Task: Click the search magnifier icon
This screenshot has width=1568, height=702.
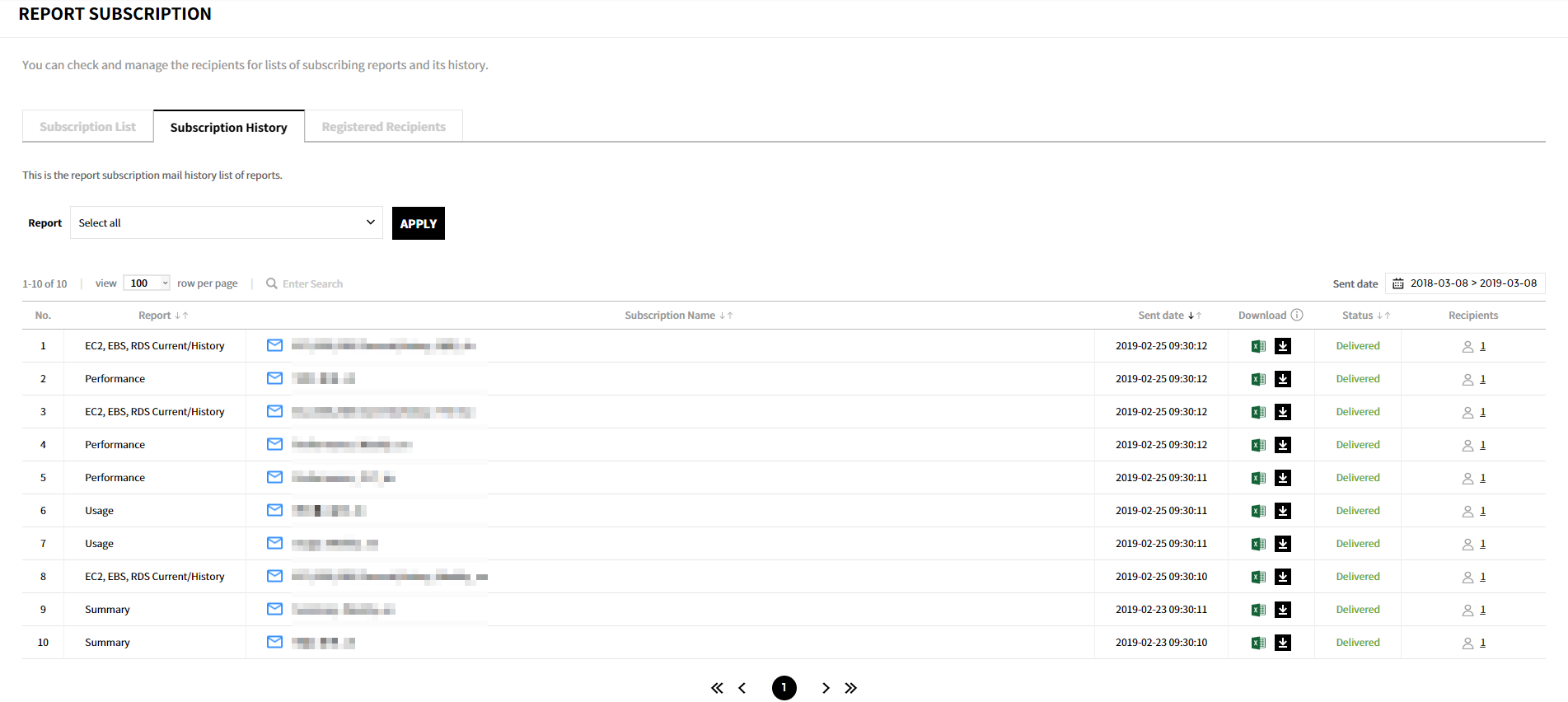Action: click(x=272, y=283)
